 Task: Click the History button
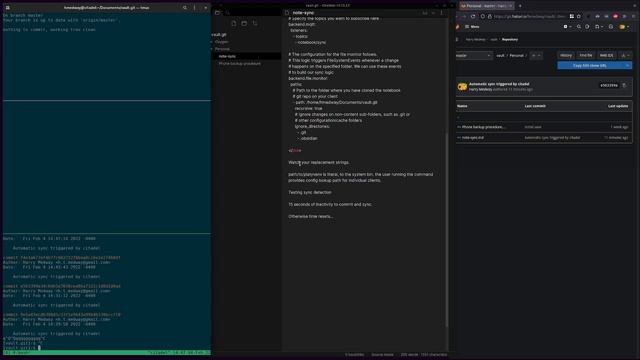click(x=566, y=56)
